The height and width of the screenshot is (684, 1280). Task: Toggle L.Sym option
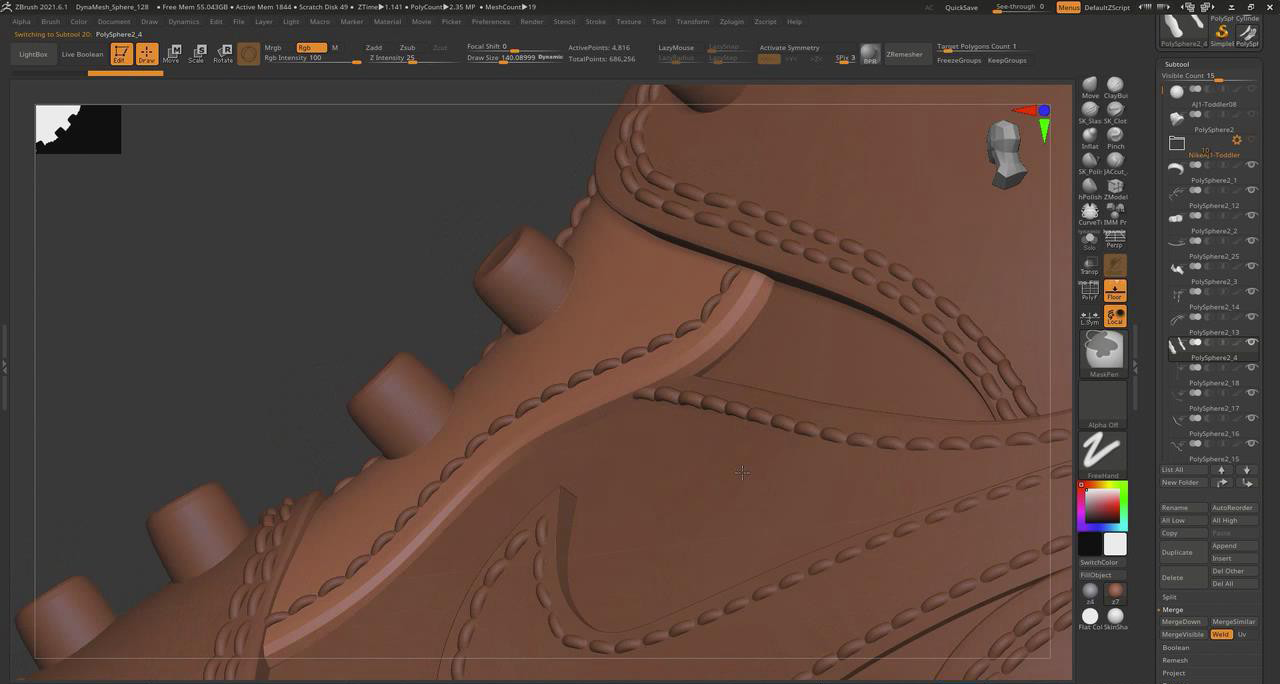tap(1090, 316)
